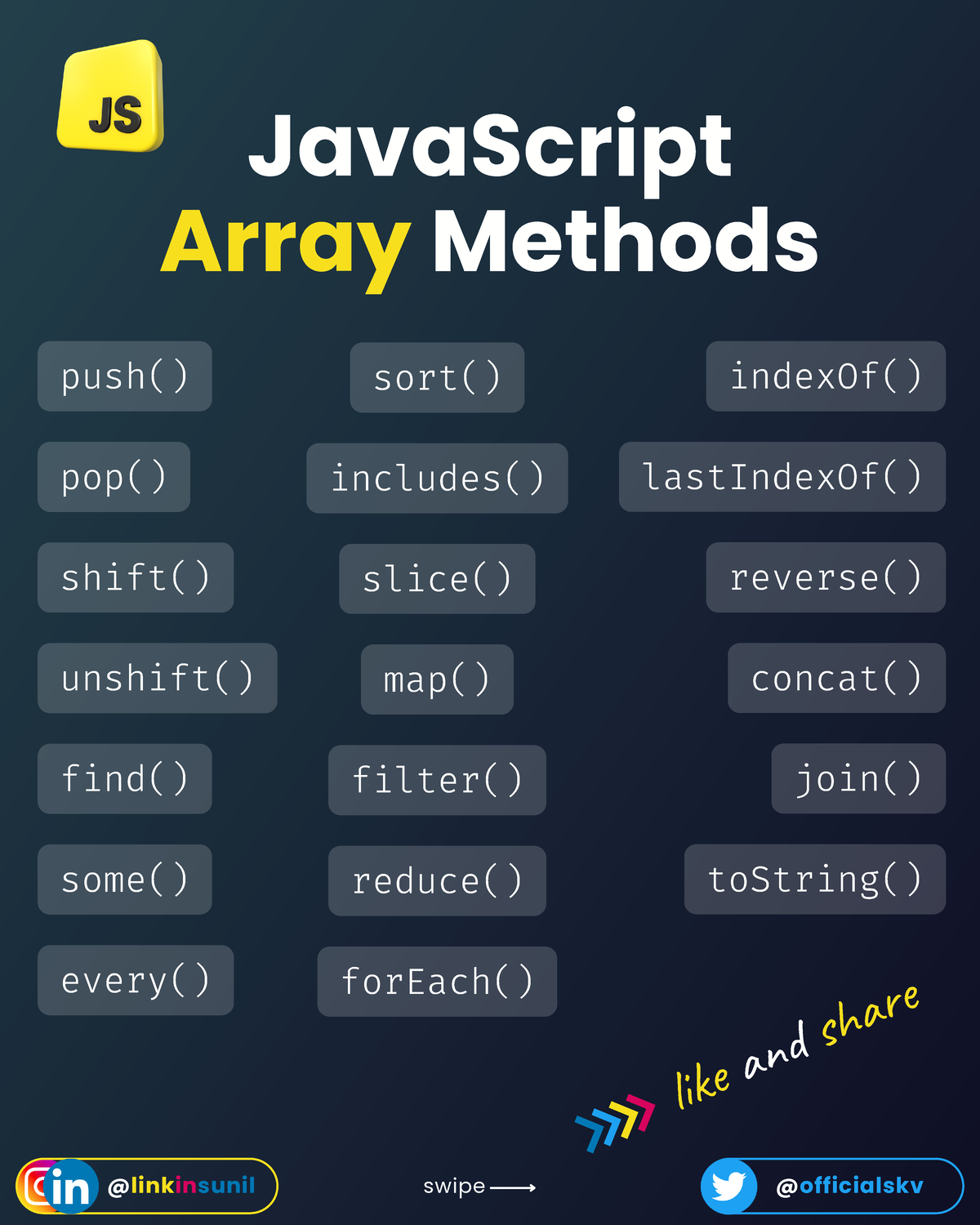Image resolution: width=980 pixels, height=1225 pixels.
Task: Select the reverse() method chip
Action: click(826, 577)
